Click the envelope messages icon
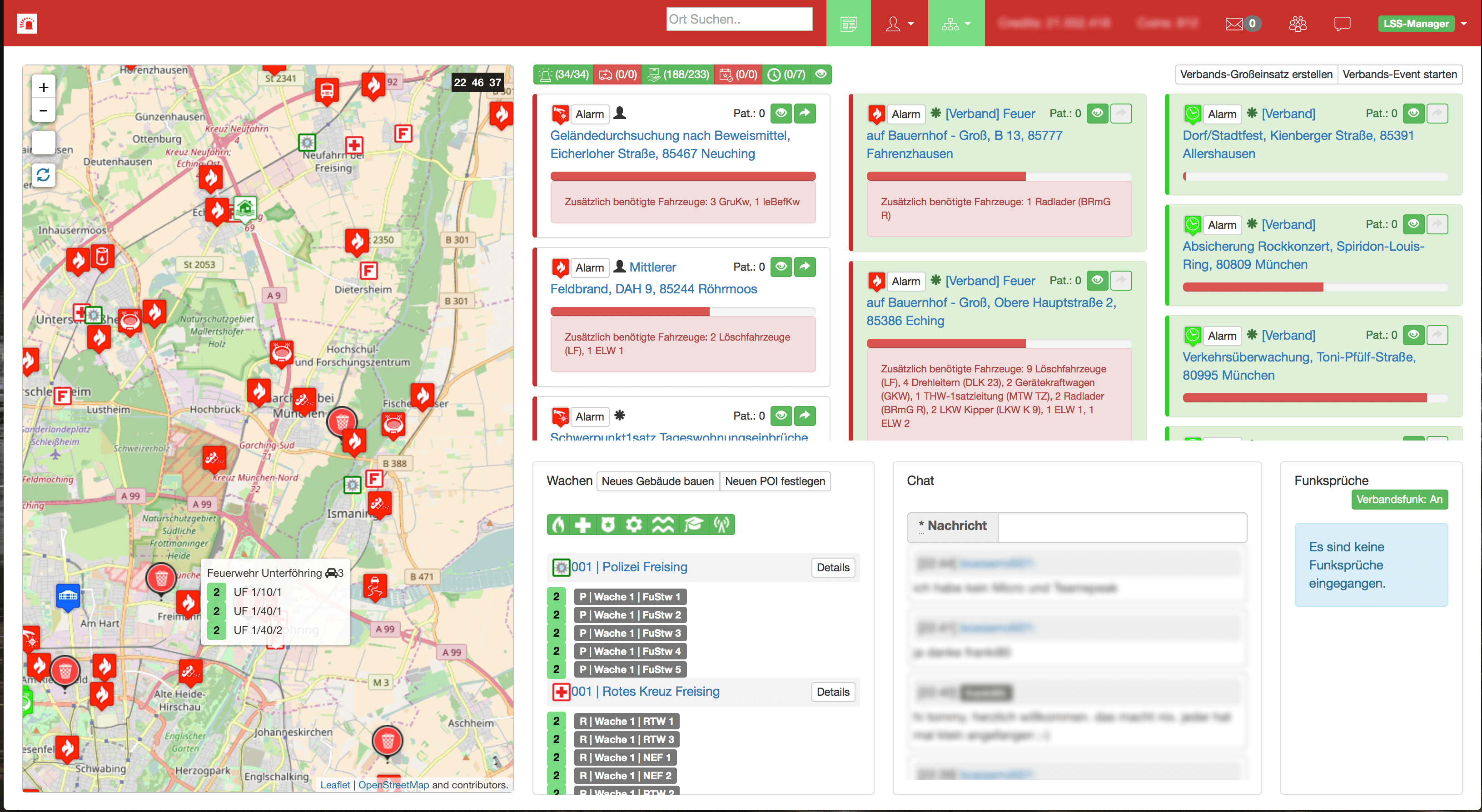 pyautogui.click(x=1234, y=24)
